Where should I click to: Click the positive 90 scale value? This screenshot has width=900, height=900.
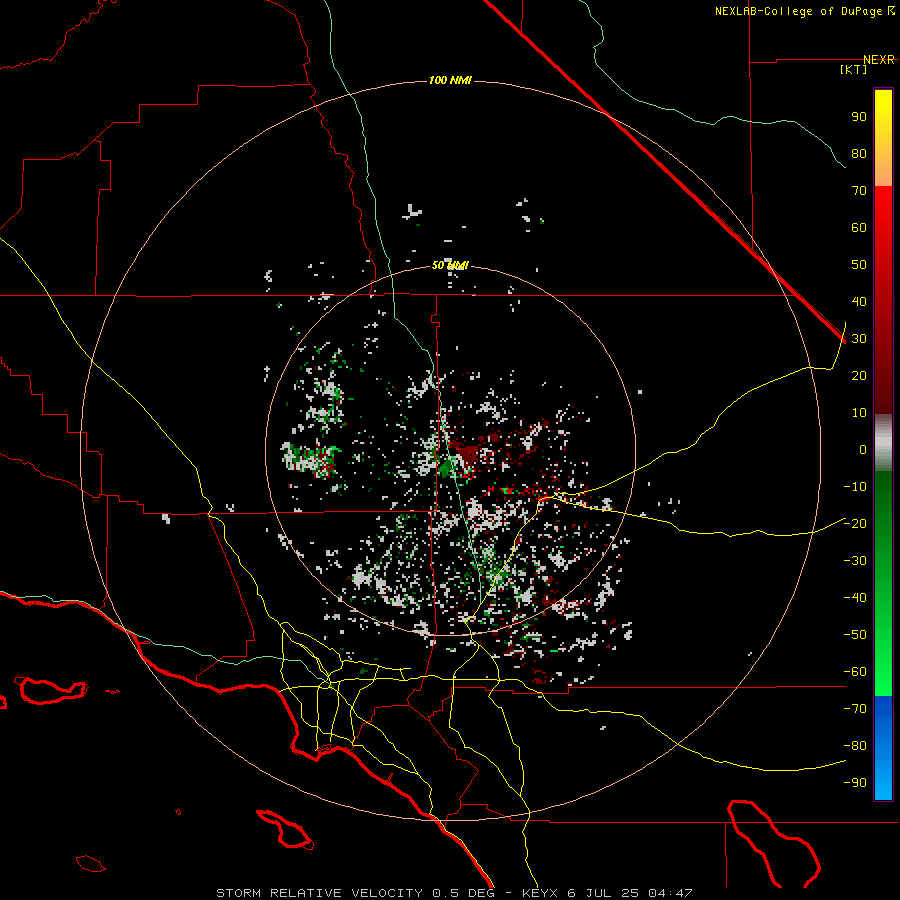(859, 117)
